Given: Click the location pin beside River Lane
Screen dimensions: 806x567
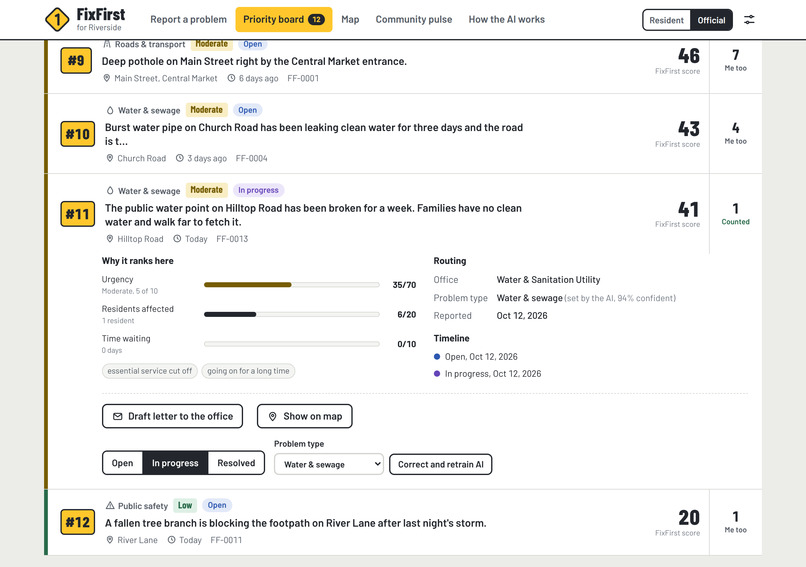Looking at the screenshot, I should point(109,540).
